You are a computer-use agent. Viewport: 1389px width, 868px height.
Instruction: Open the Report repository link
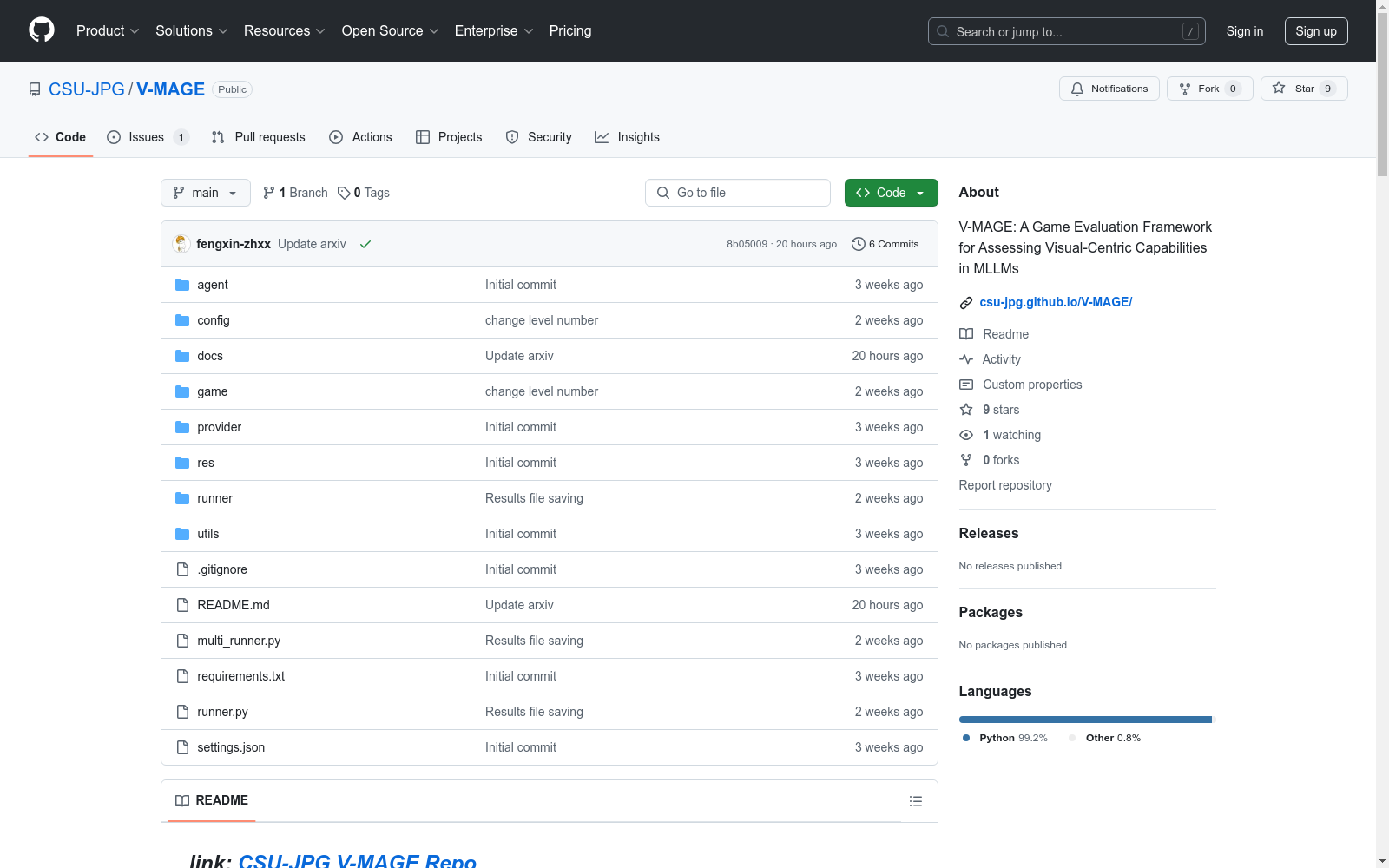(x=1005, y=485)
